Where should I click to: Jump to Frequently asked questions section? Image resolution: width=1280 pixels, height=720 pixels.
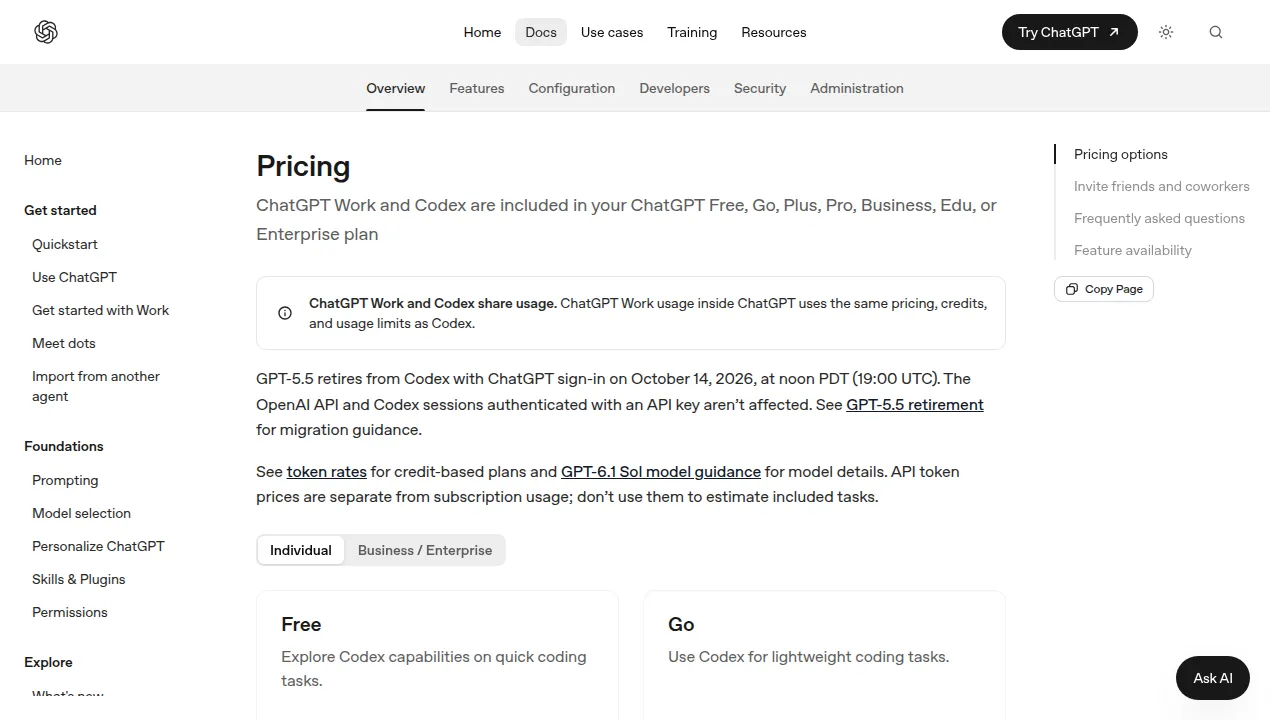click(1160, 218)
